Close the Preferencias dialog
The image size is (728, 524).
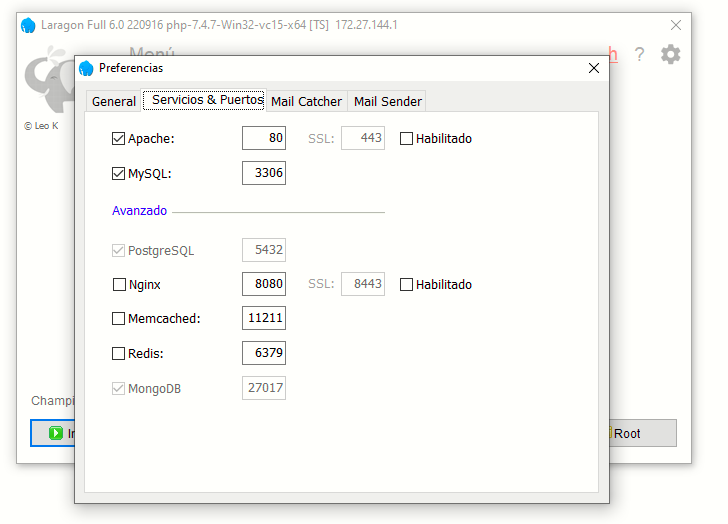[593, 68]
